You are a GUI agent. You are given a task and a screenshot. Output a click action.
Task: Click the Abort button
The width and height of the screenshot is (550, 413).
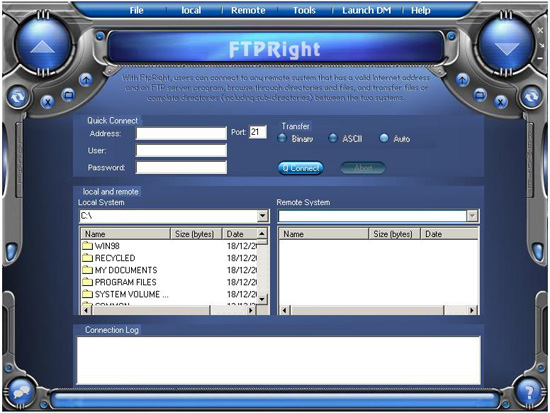click(363, 168)
